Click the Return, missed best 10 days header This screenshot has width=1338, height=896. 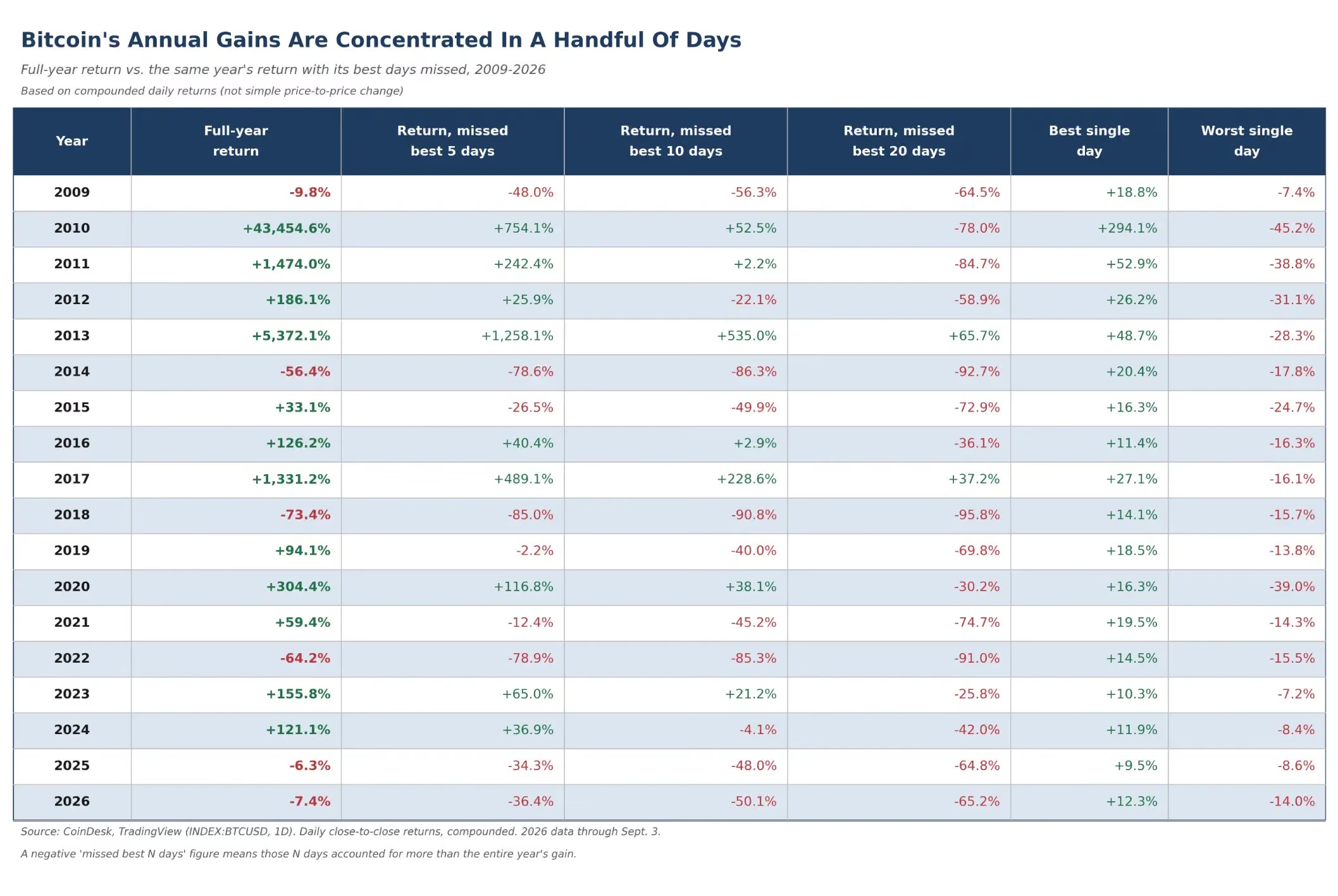coord(676,141)
